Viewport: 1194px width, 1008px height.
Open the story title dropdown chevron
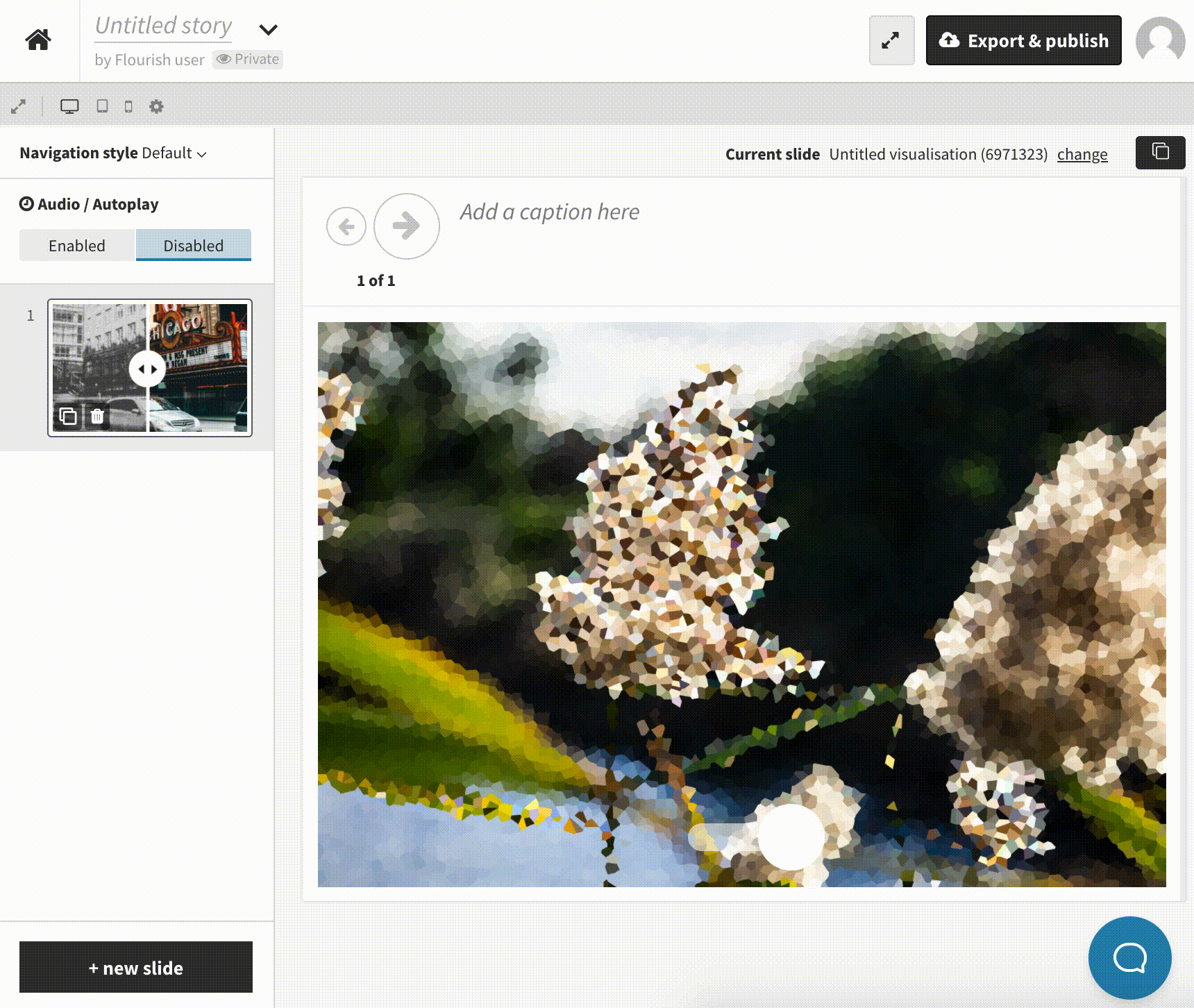tap(268, 29)
